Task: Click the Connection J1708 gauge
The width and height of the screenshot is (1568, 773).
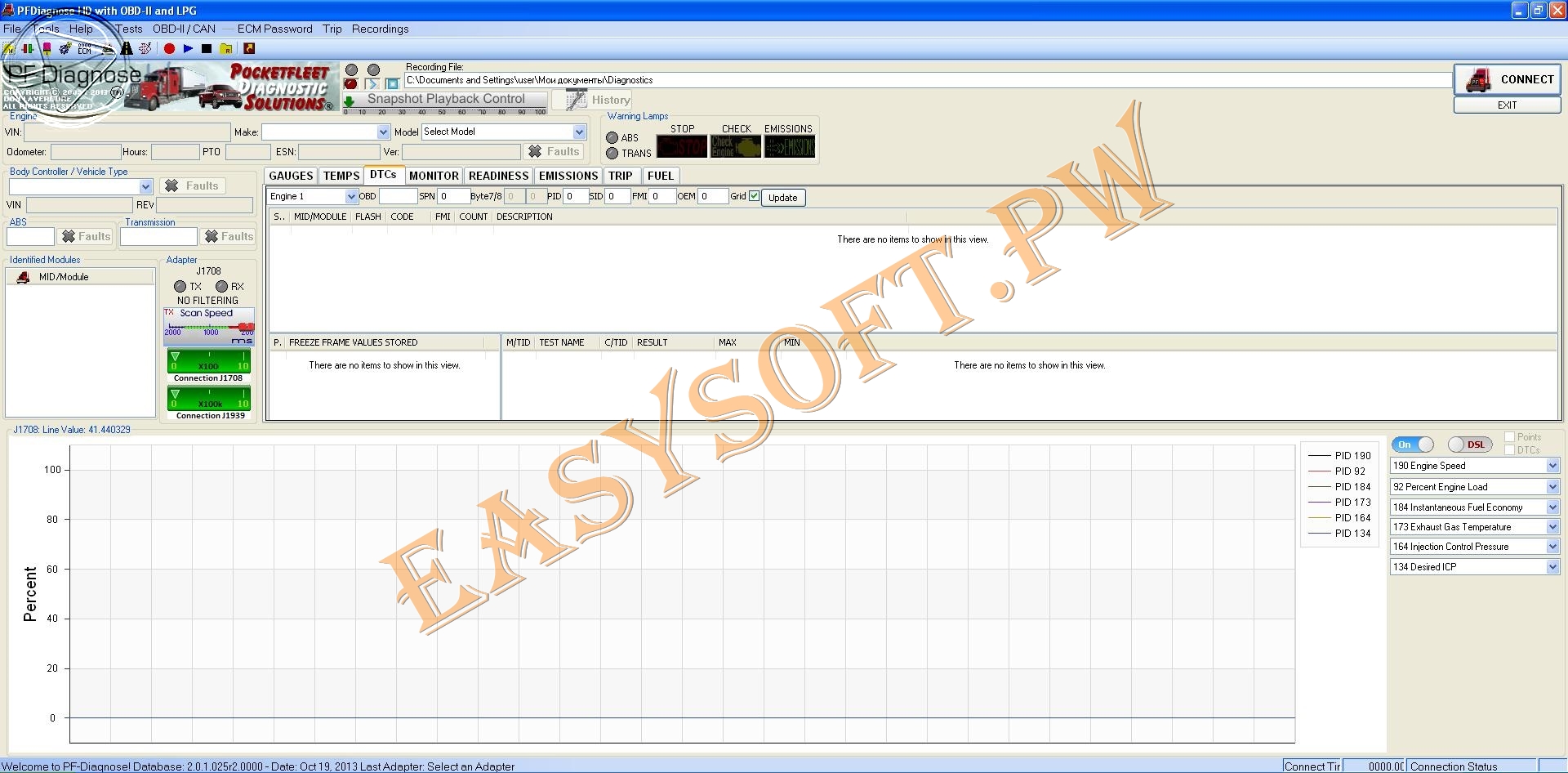Action: pos(209,361)
